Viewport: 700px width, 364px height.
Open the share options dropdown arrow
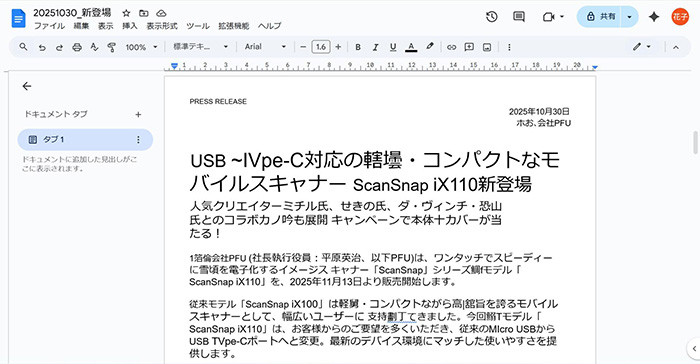(x=629, y=17)
